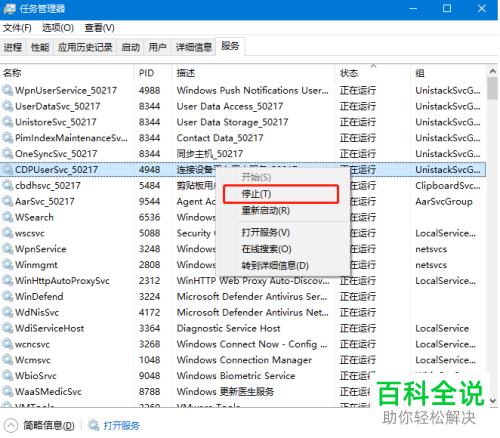This screenshot has width=500, height=438.
Task: Click the scrollbar down arrow
Action: coord(492,401)
